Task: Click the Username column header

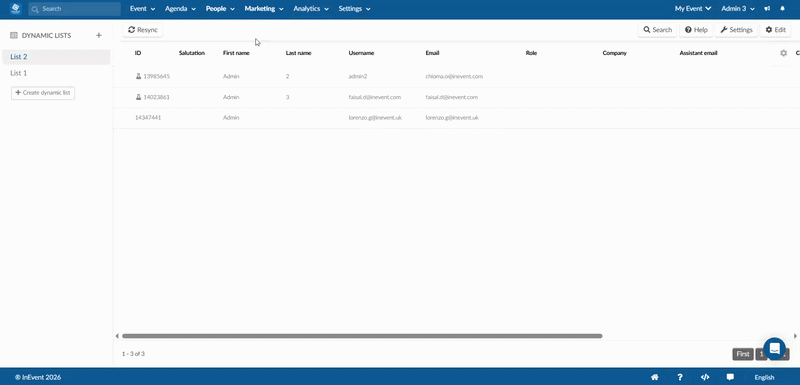Action: [361, 53]
